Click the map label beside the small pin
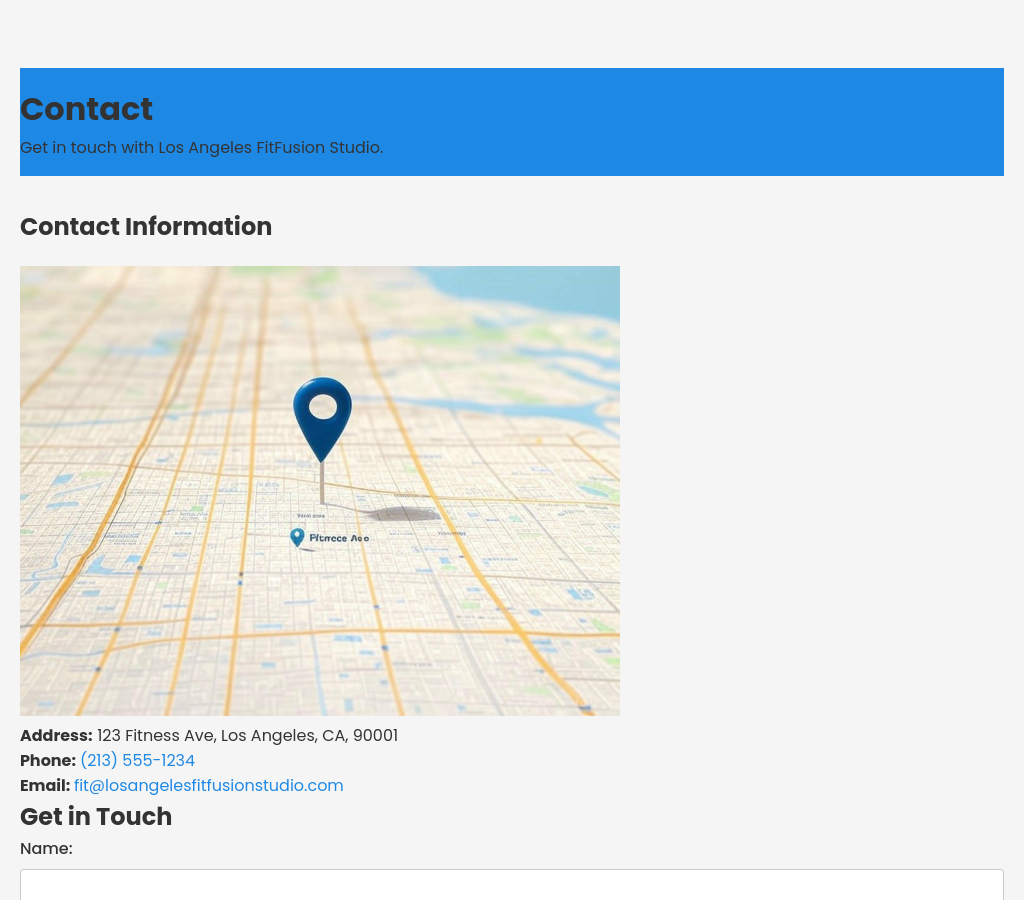 click(339, 538)
